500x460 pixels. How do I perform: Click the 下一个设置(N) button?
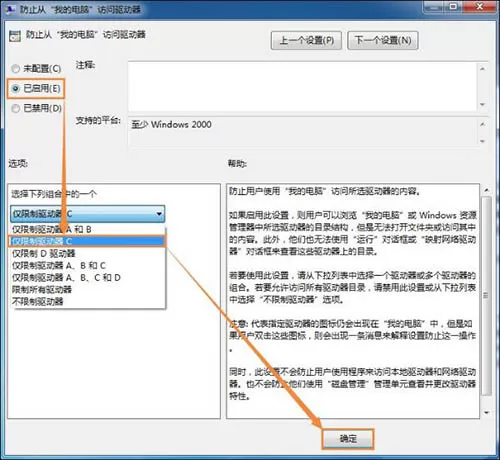point(382,40)
